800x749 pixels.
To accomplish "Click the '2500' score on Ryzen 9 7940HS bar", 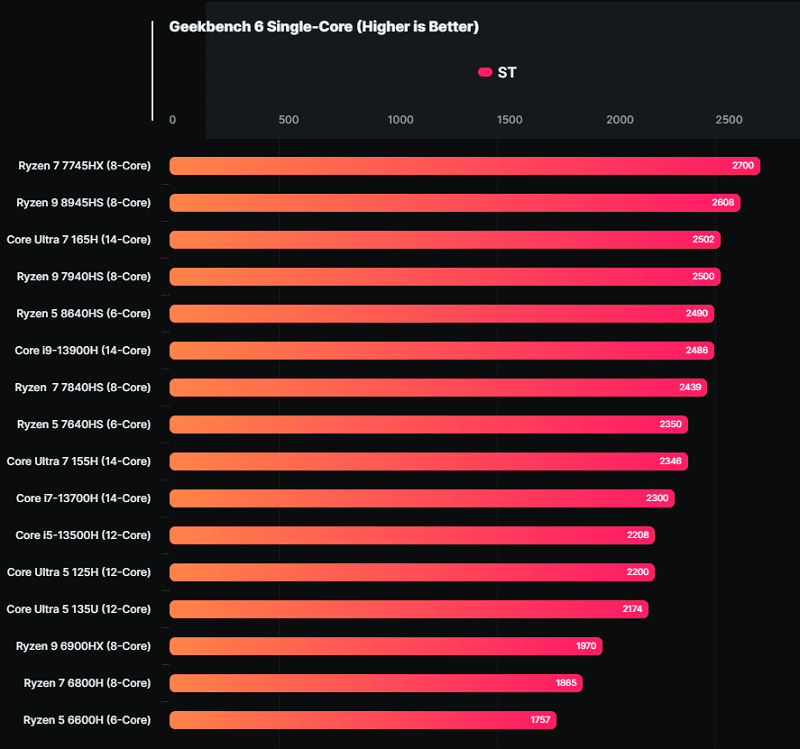I will click(703, 276).
